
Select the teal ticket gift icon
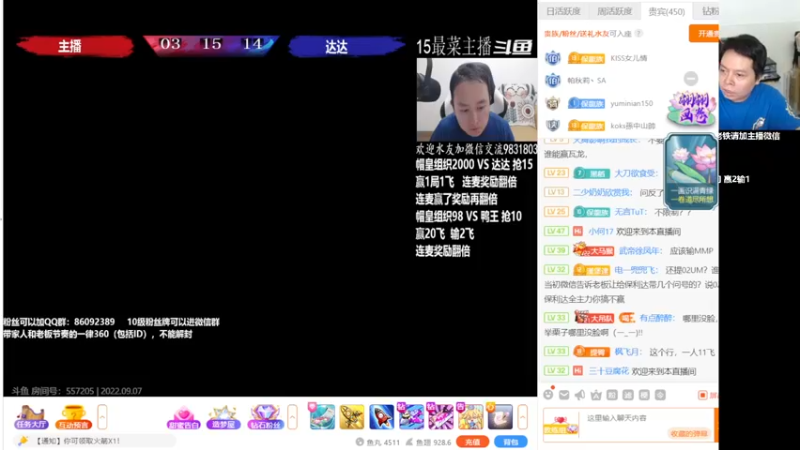click(x=322, y=416)
